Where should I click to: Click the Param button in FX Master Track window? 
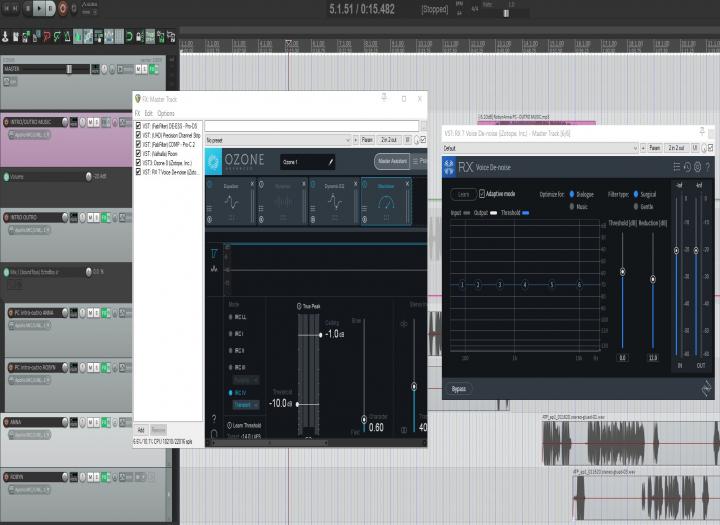pyautogui.click(x=367, y=140)
